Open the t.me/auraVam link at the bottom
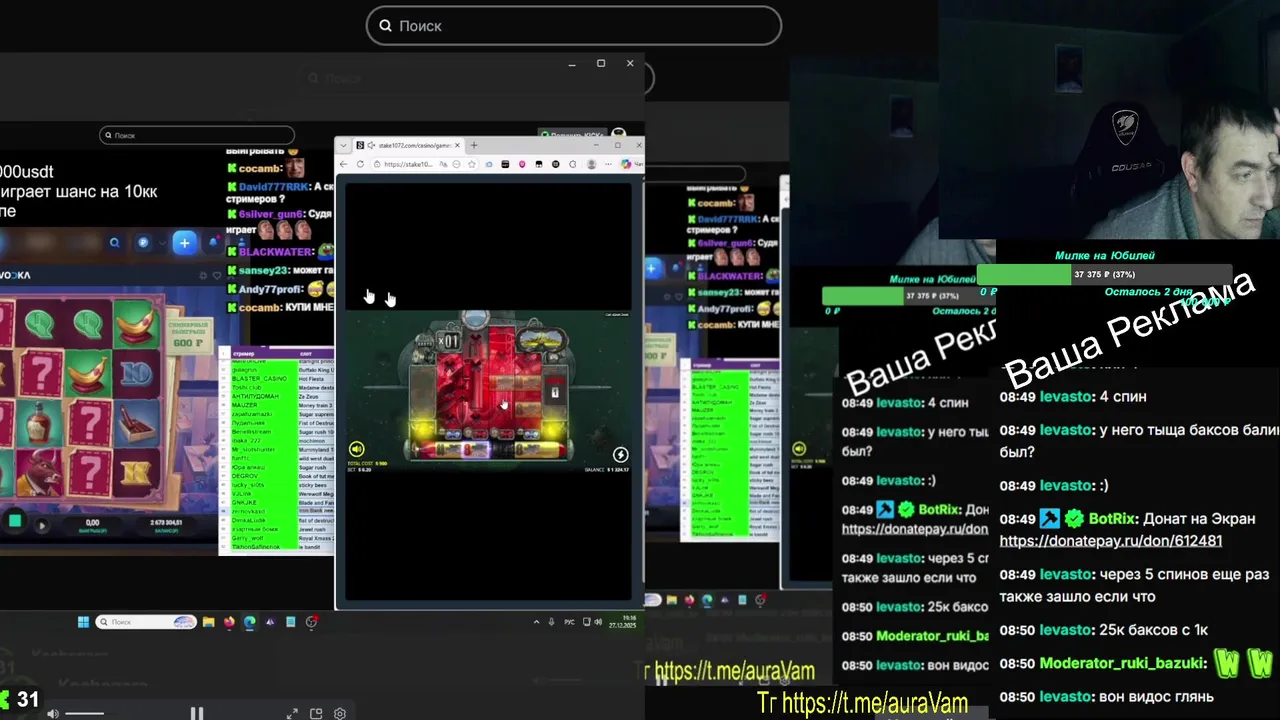Screen dimensions: 1280x720 (874, 703)
